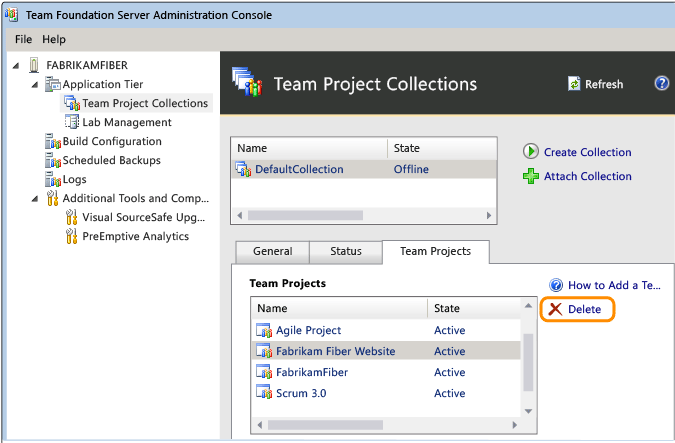
Task: Click the FABRIKAMFIBER server icon
Action: tap(34, 65)
